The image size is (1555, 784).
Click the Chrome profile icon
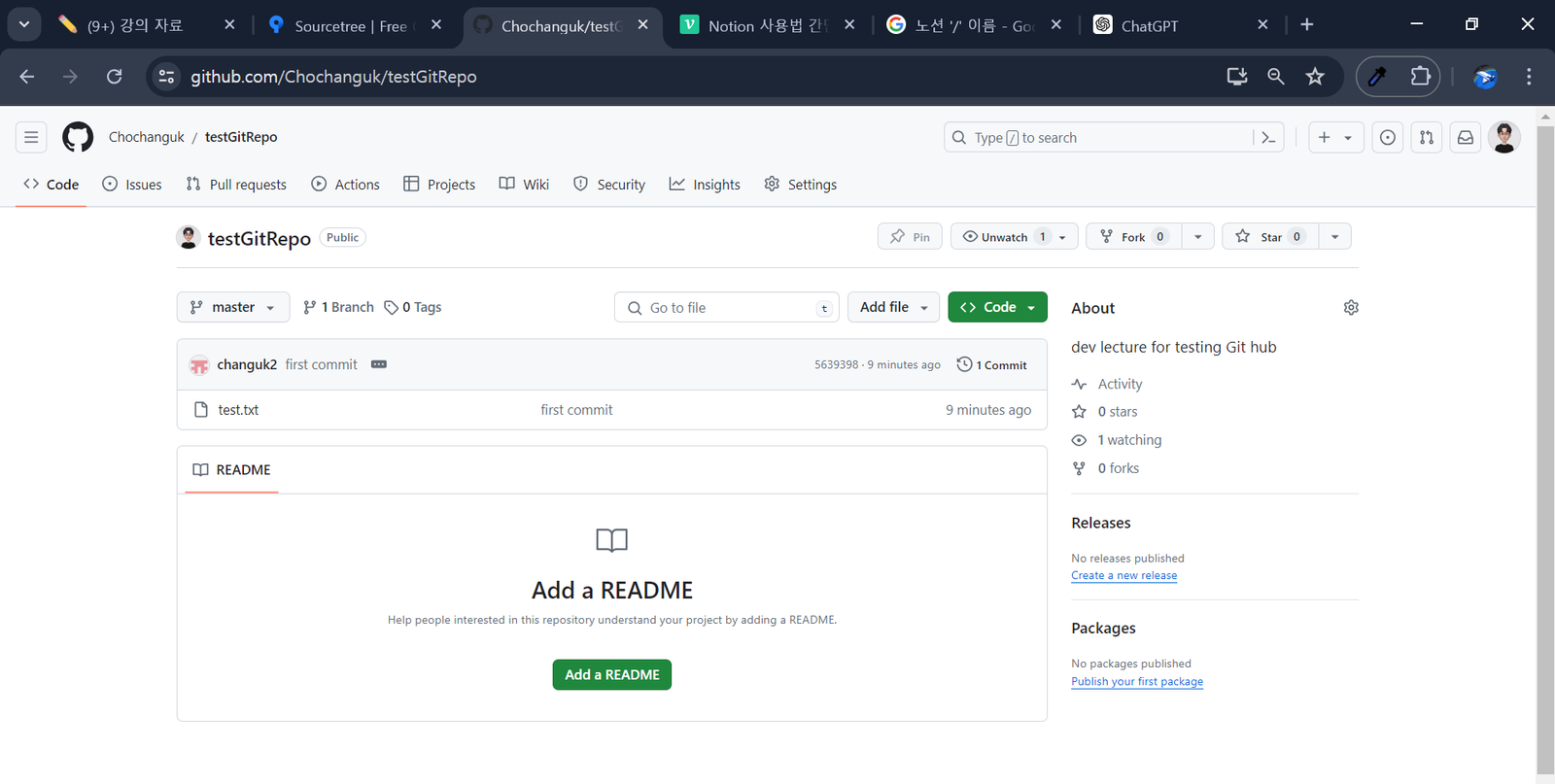tap(1485, 77)
